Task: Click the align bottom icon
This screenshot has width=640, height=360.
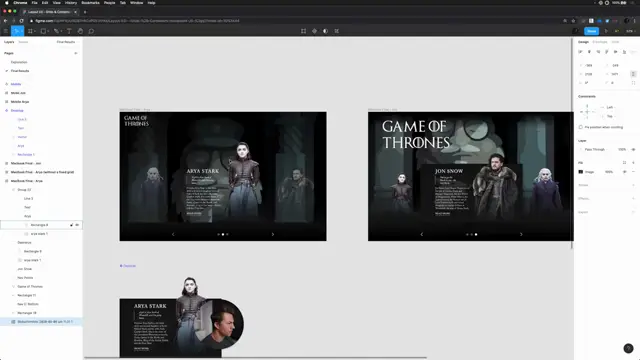Action: pos(624,52)
